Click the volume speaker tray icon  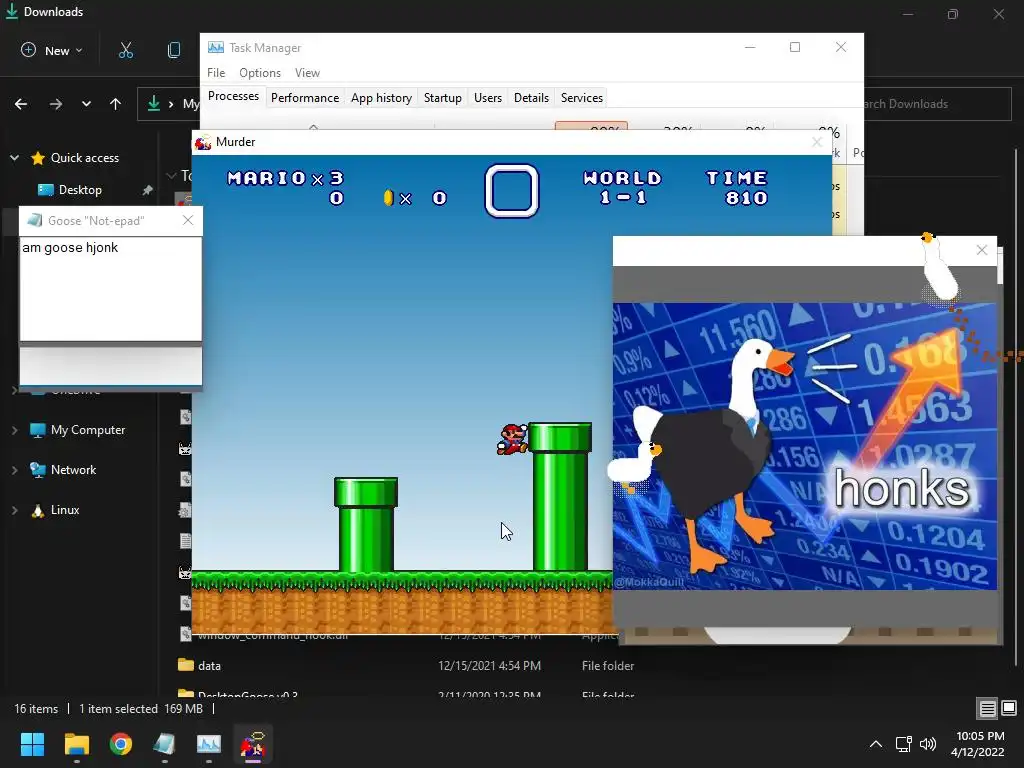click(927, 744)
